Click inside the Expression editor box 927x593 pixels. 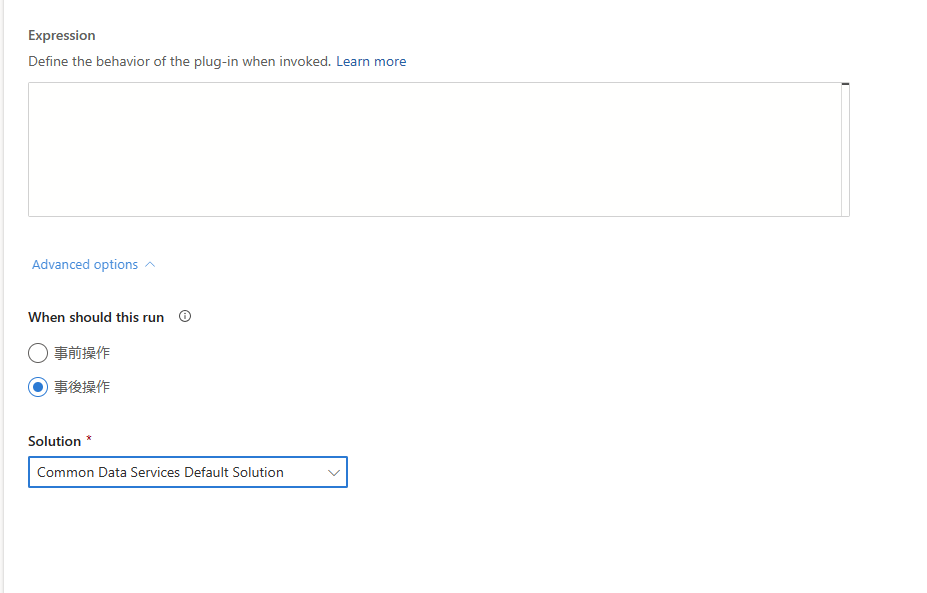434,149
